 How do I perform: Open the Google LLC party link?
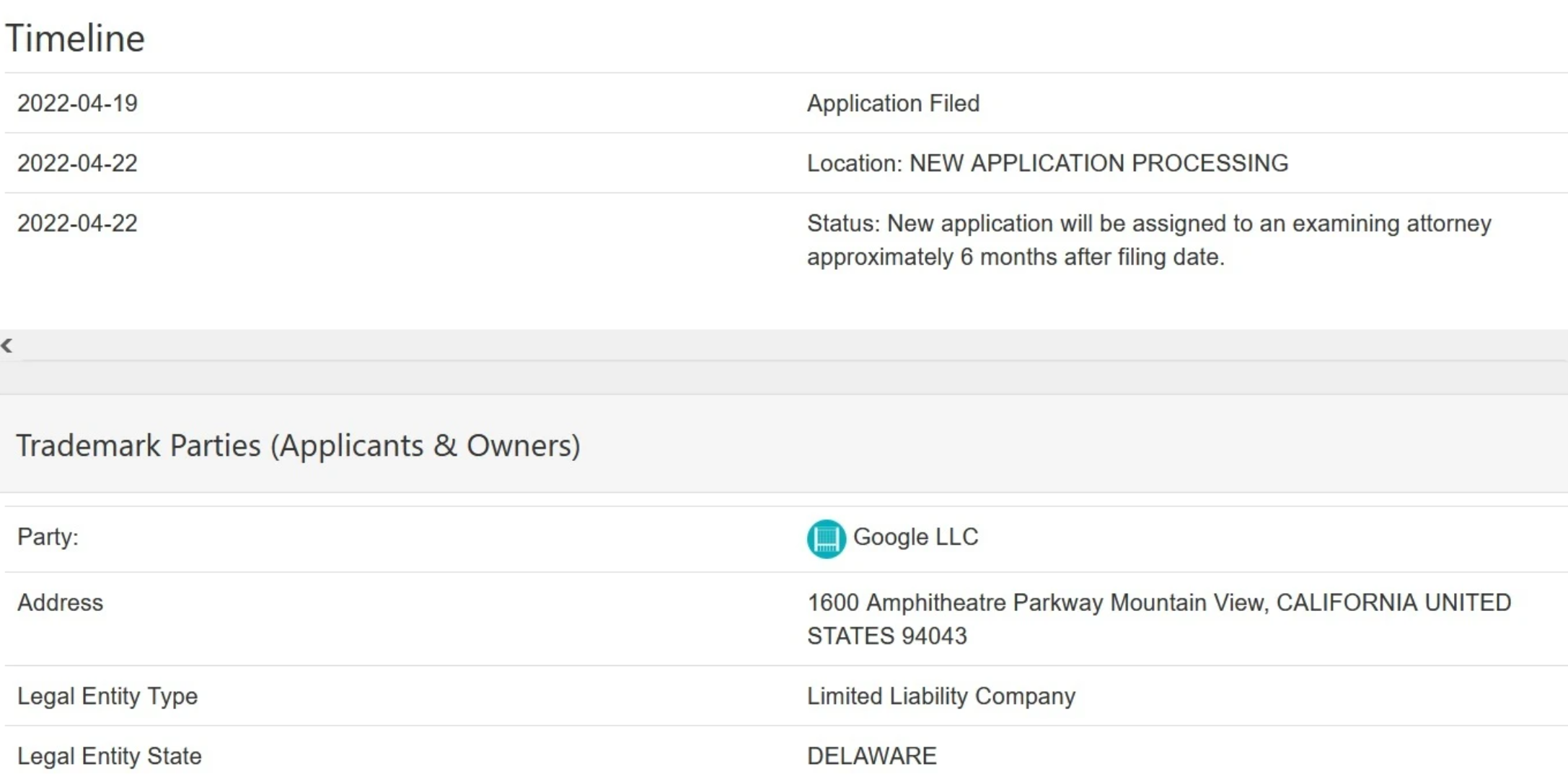coord(915,537)
